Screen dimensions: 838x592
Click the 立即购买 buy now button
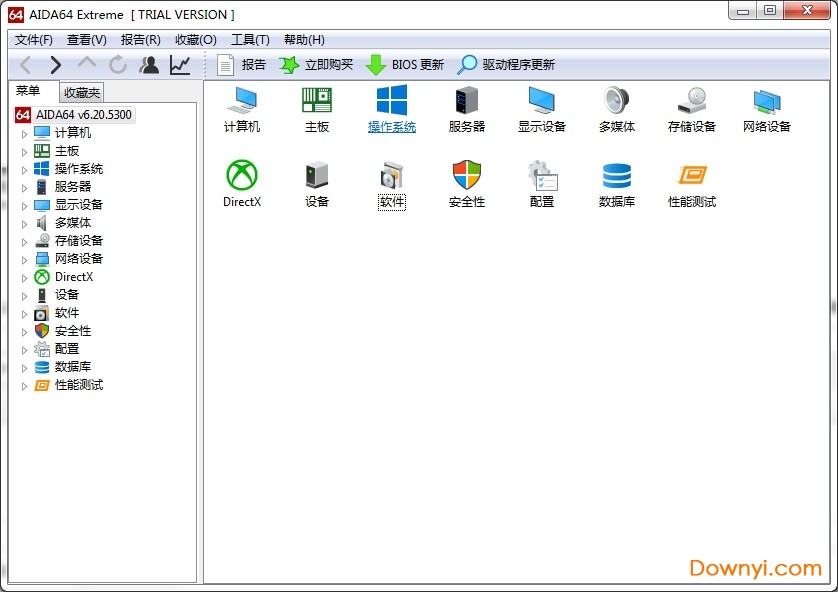coord(316,65)
